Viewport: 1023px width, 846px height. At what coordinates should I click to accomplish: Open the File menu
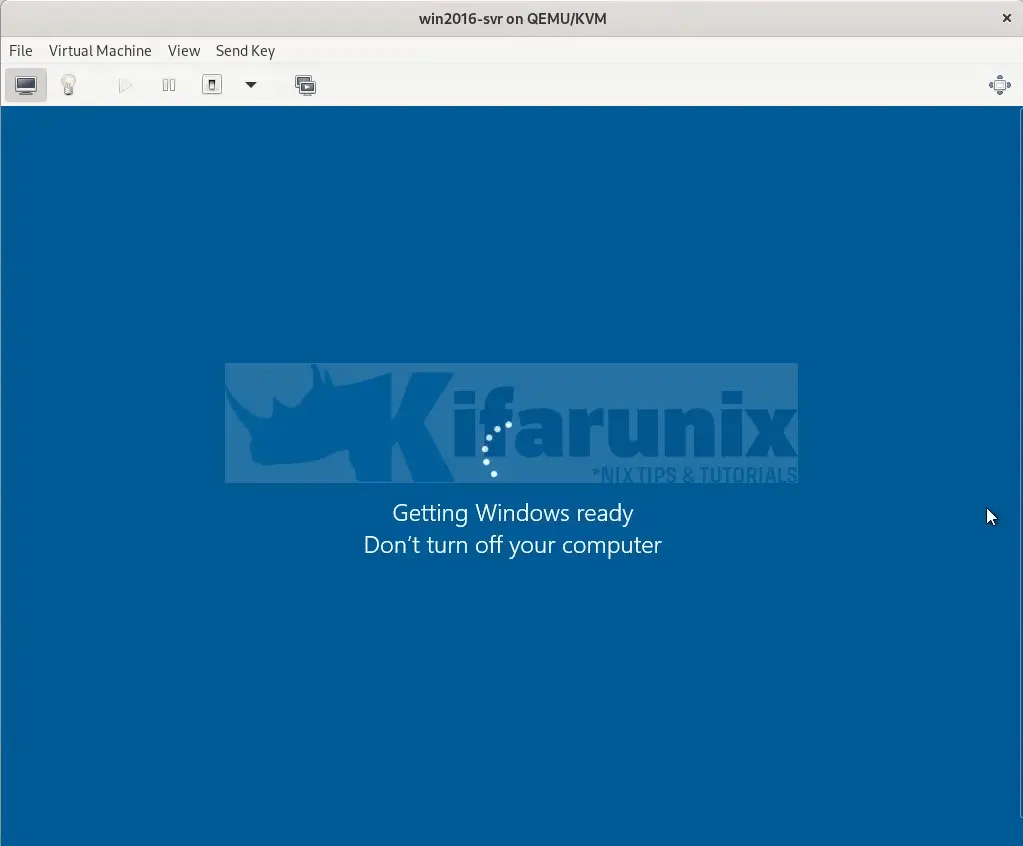[20, 51]
